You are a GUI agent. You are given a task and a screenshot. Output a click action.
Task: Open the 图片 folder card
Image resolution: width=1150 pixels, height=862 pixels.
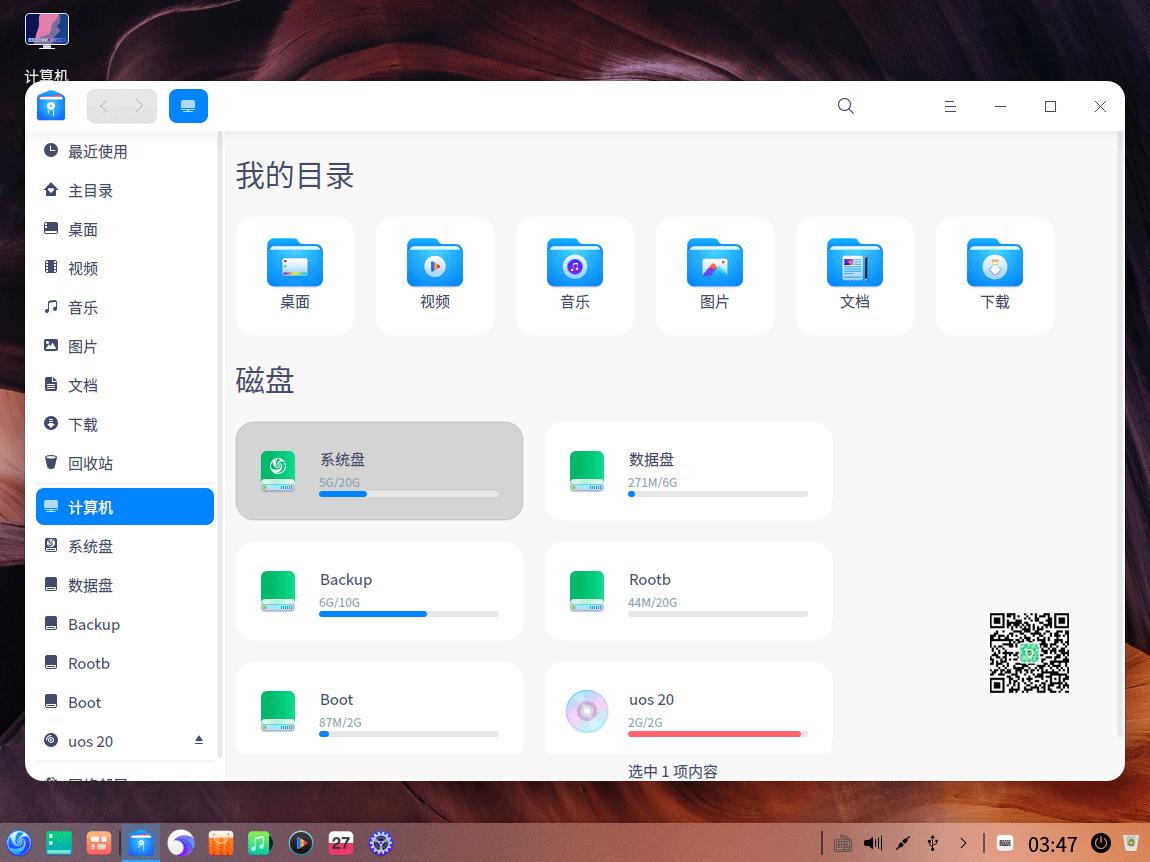tap(715, 275)
